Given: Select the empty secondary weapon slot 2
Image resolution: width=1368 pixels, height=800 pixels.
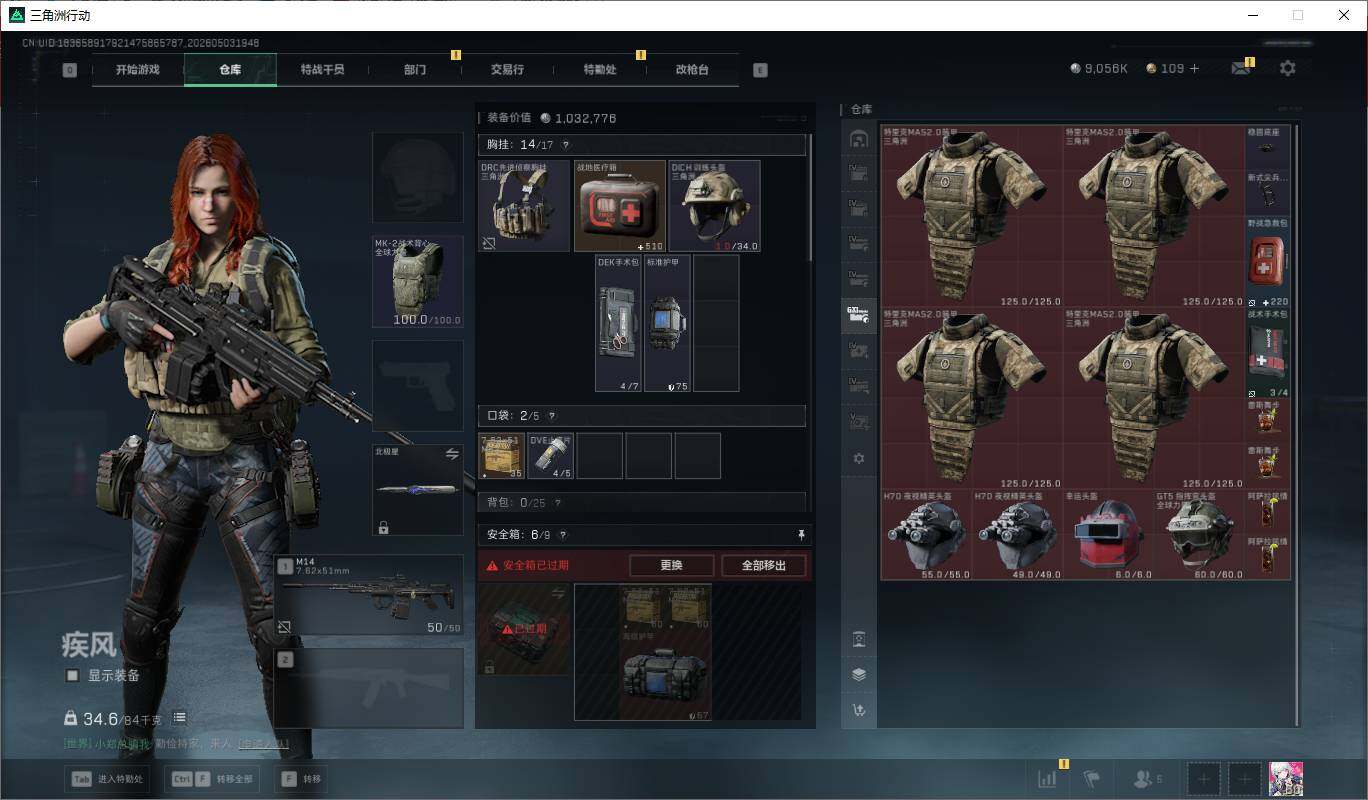Looking at the screenshot, I should tap(368, 688).
